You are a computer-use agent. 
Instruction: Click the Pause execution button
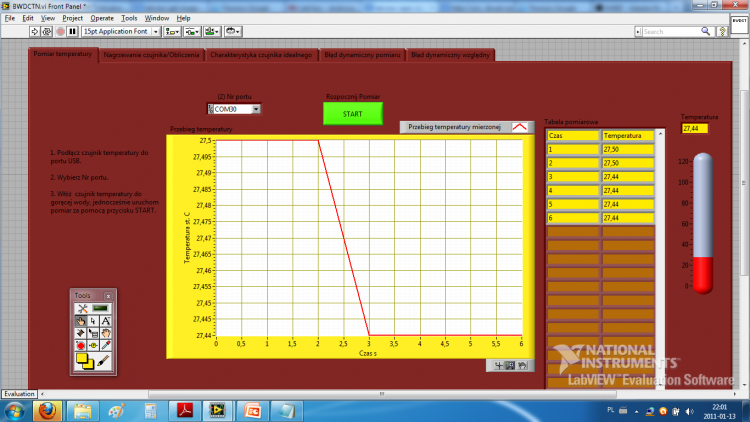73,32
